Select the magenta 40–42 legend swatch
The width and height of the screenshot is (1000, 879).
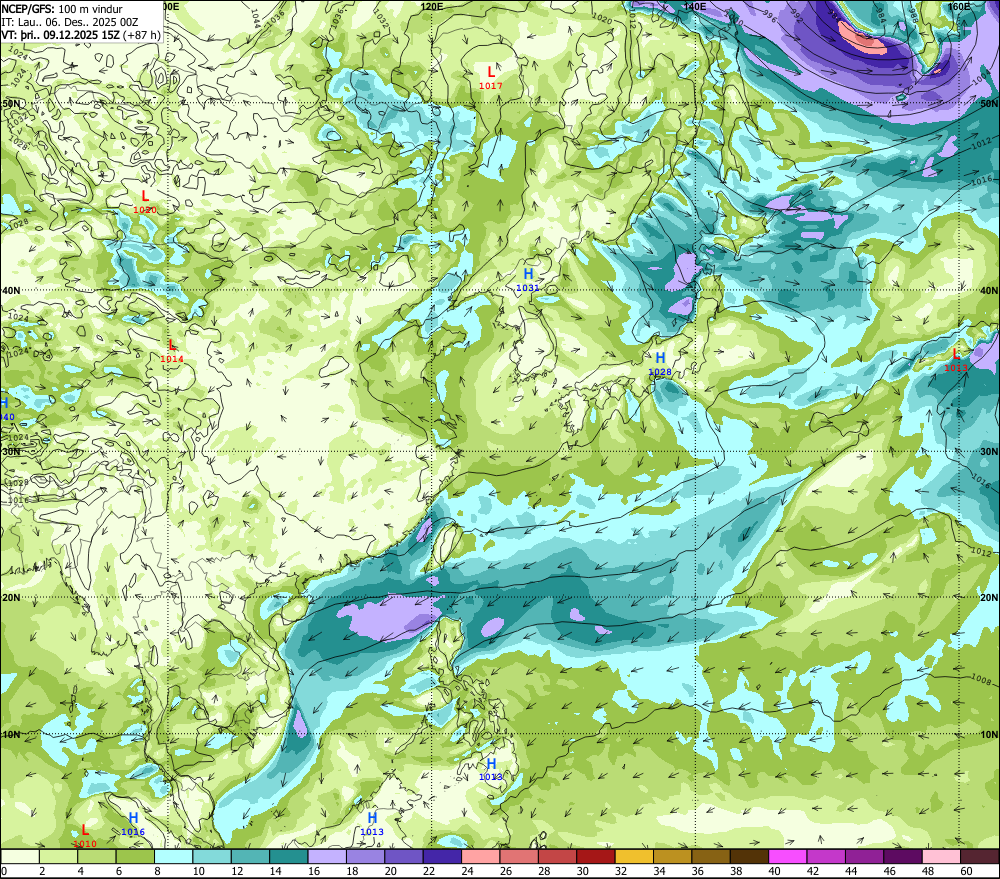[788, 856]
